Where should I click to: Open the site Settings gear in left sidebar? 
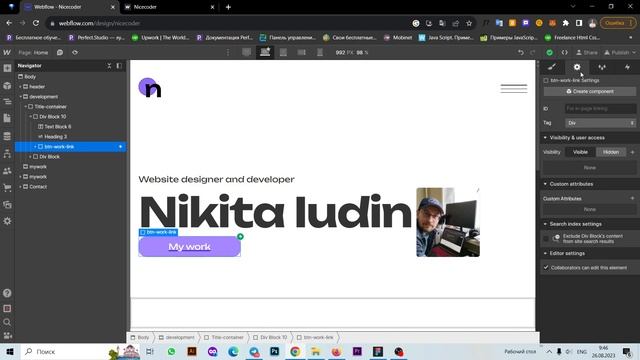pyautogui.click(x=7, y=221)
